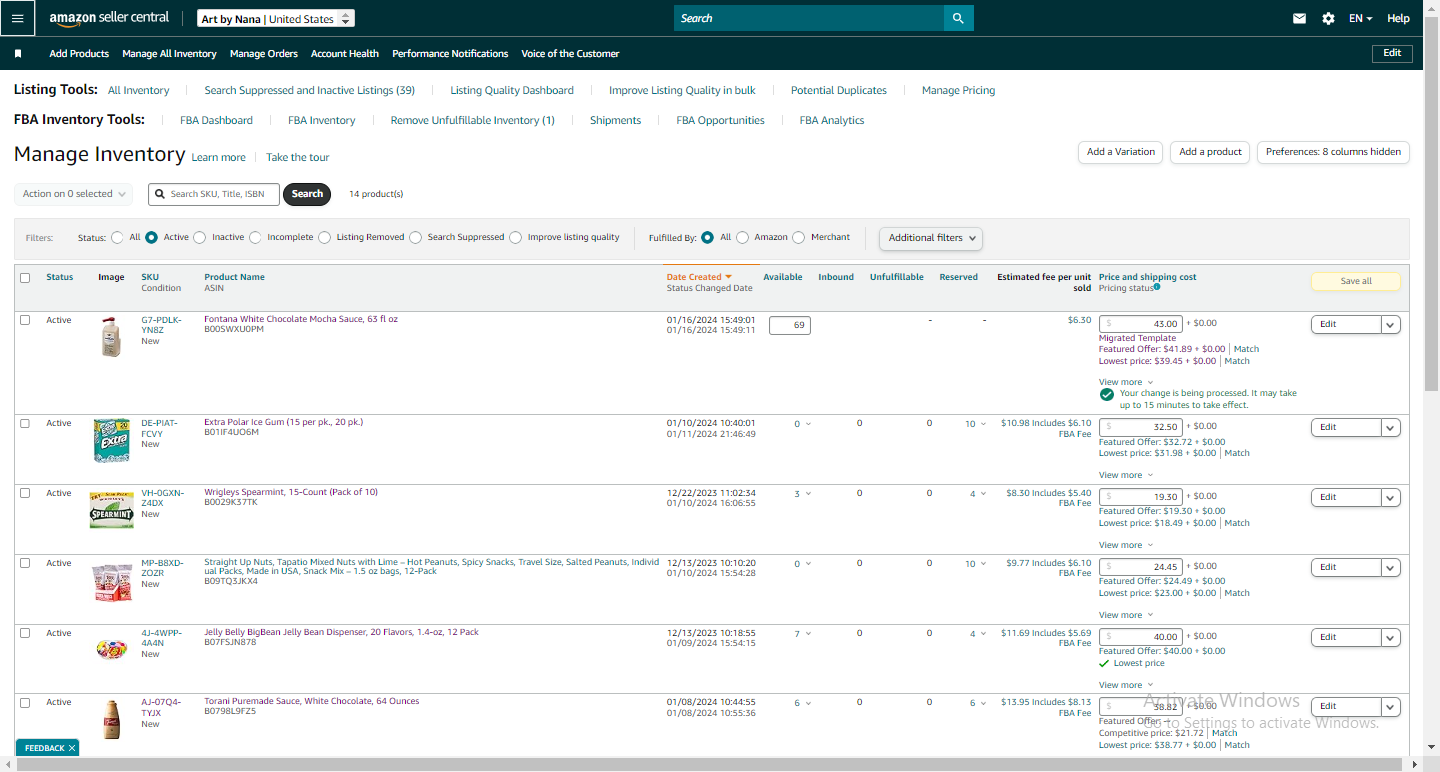
Task: Click the Take the tour link
Action: click(297, 157)
